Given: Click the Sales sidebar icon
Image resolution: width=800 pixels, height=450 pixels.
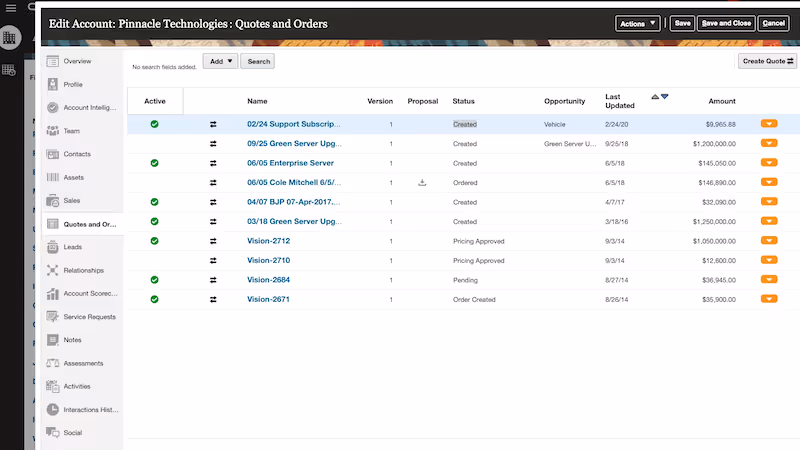Looking at the screenshot, I should point(53,201).
